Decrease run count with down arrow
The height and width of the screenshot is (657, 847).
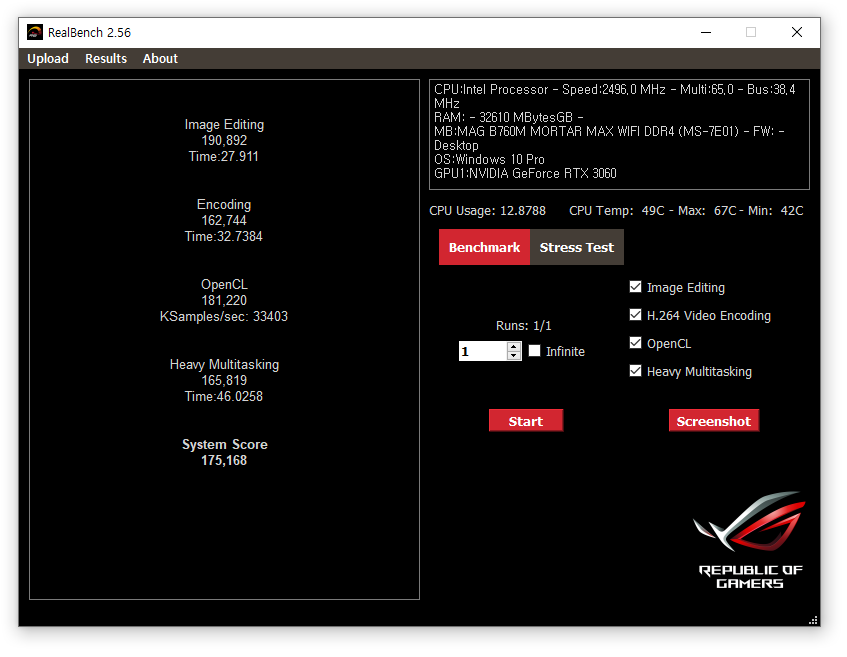pos(514,356)
